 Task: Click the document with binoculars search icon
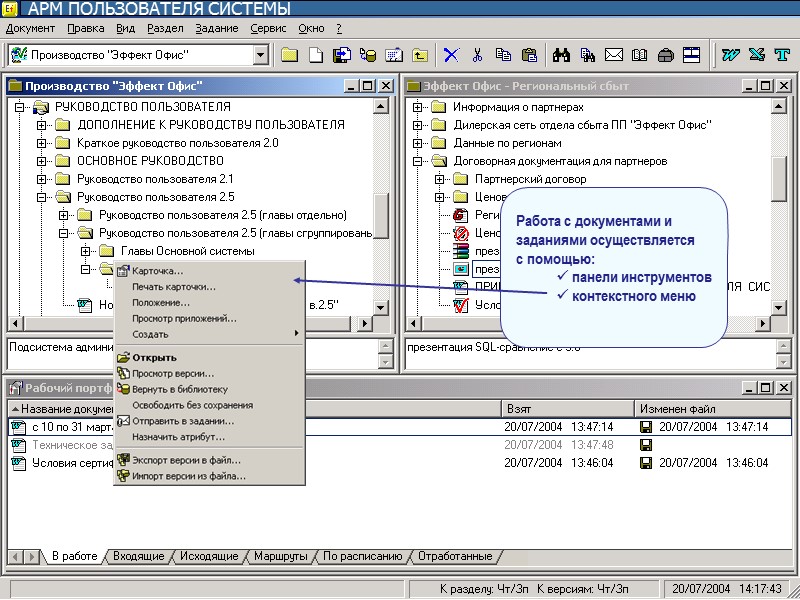click(x=587, y=55)
